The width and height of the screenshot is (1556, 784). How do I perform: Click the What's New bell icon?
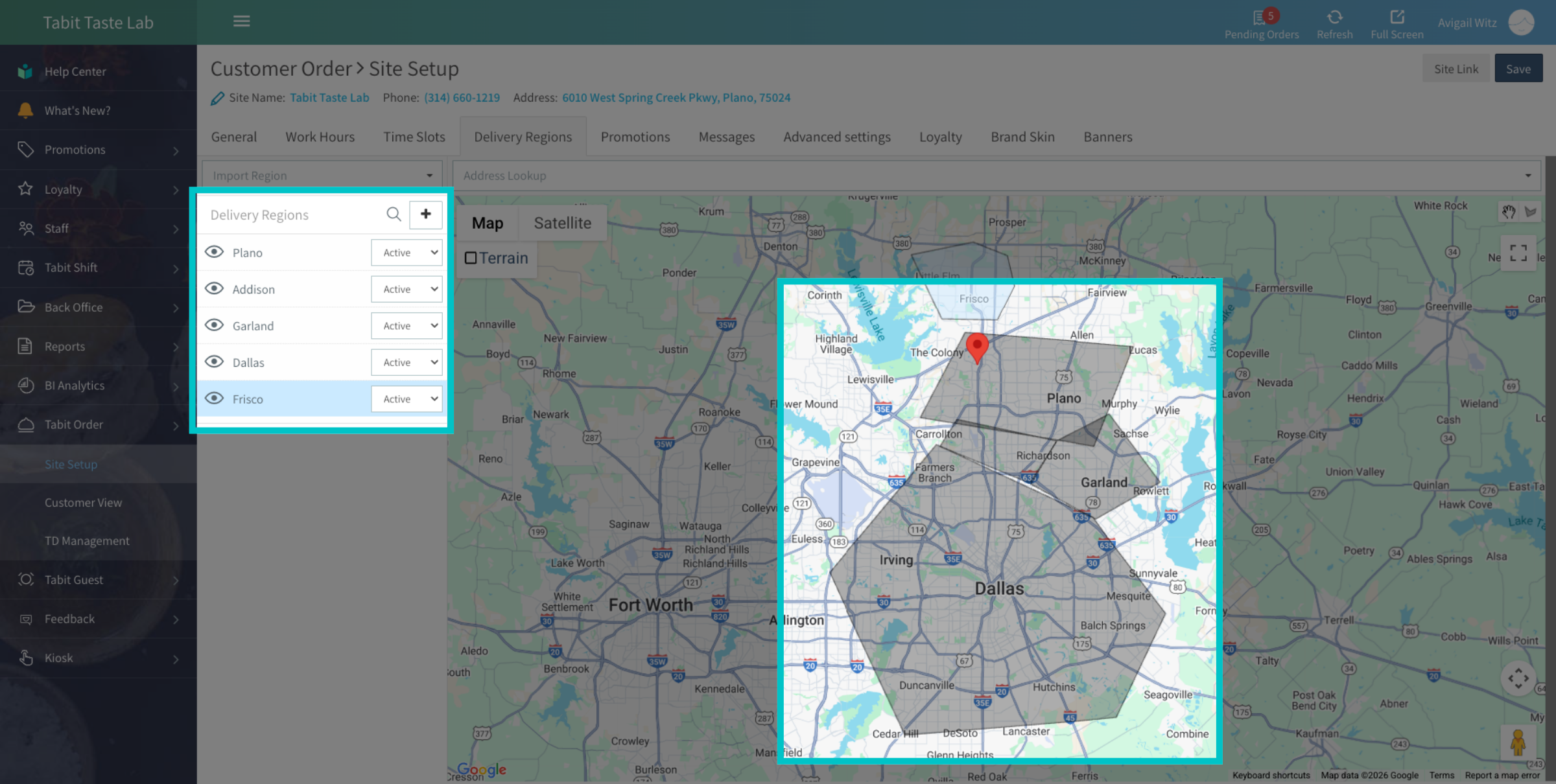pyautogui.click(x=25, y=110)
